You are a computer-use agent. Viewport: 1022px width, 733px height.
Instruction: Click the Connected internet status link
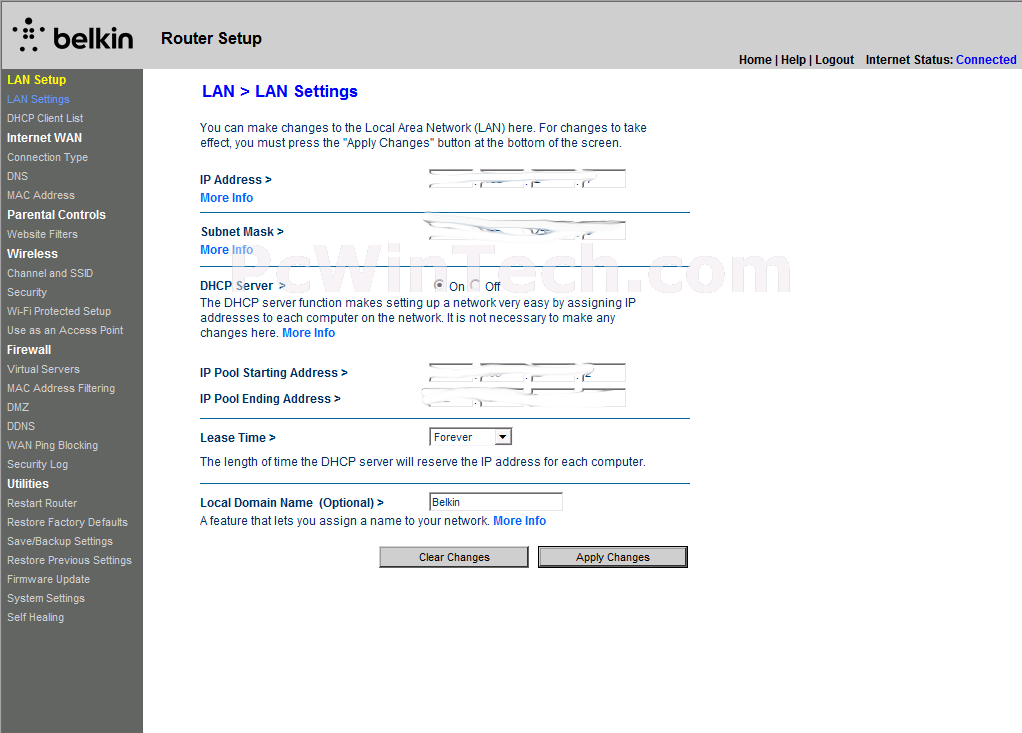tap(986, 60)
